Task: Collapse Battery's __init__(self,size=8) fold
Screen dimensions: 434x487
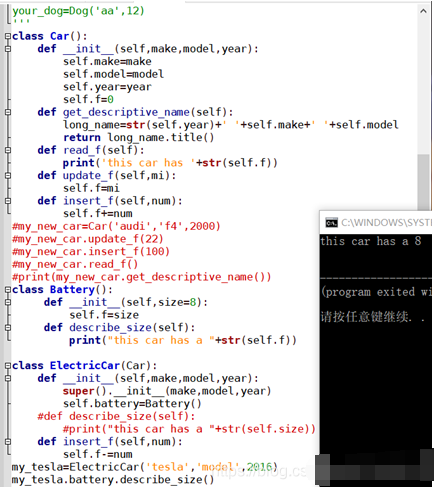Action: click(8, 302)
